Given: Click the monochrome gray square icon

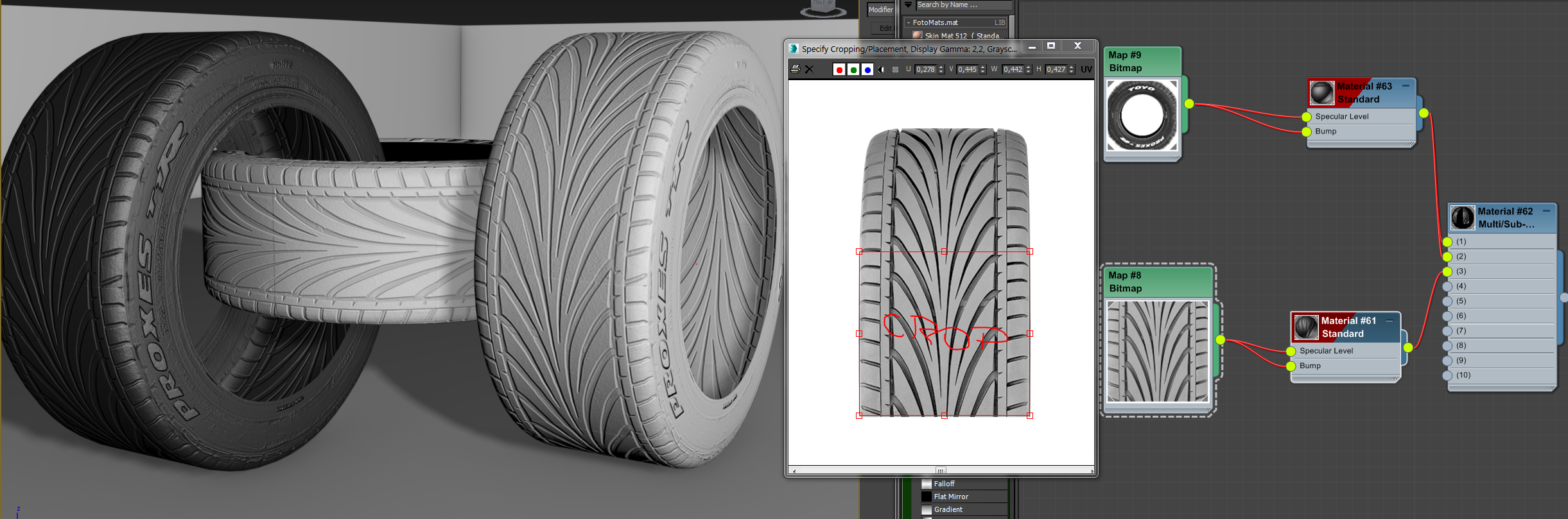Looking at the screenshot, I should [895, 69].
